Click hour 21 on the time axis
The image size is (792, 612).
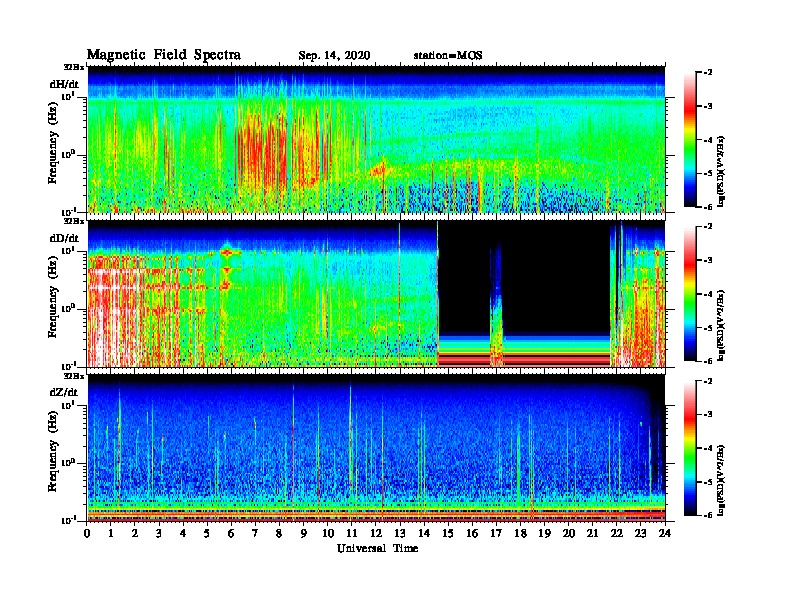[592, 533]
